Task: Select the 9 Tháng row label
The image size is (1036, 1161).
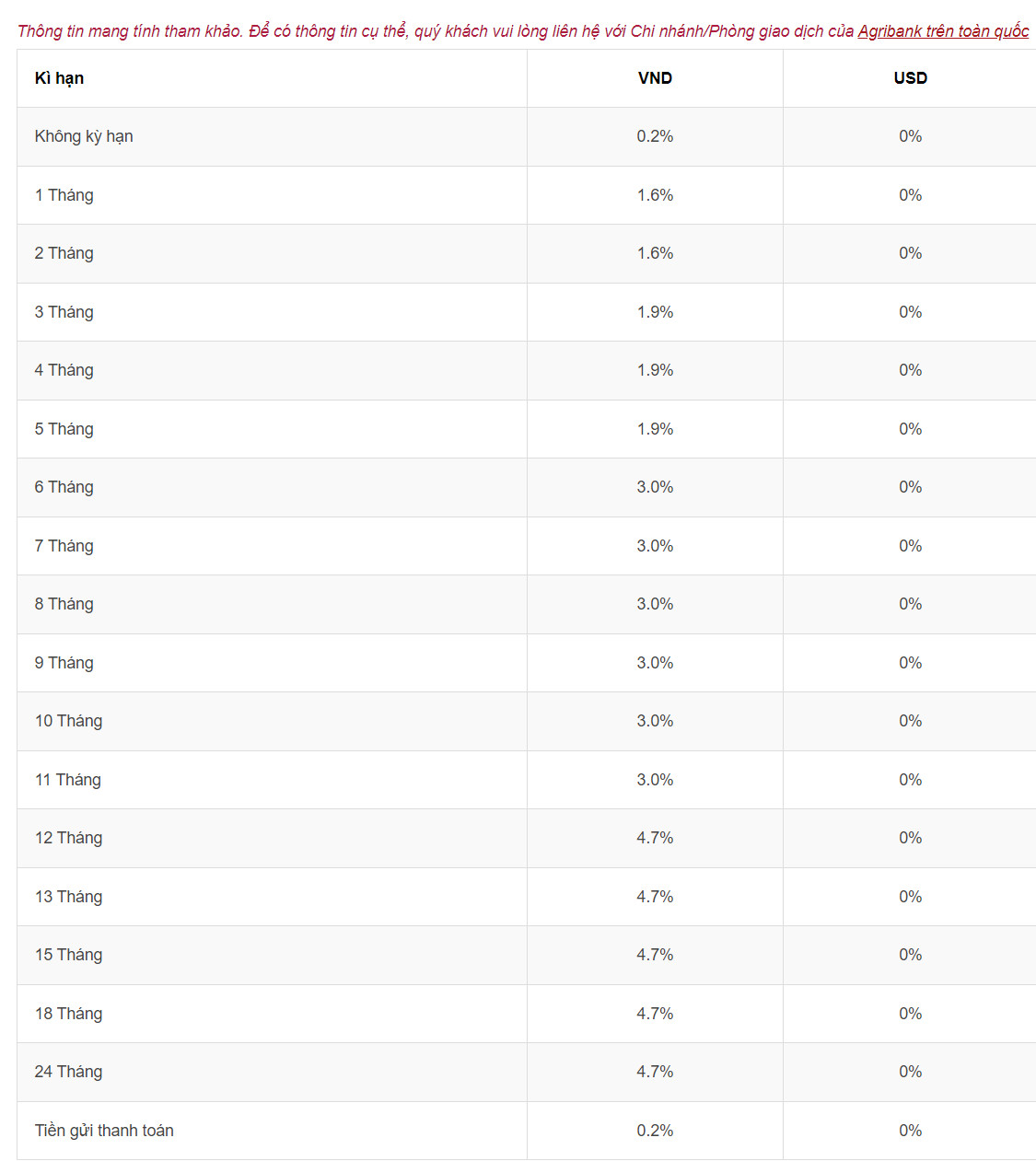Action: [x=64, y=663]
